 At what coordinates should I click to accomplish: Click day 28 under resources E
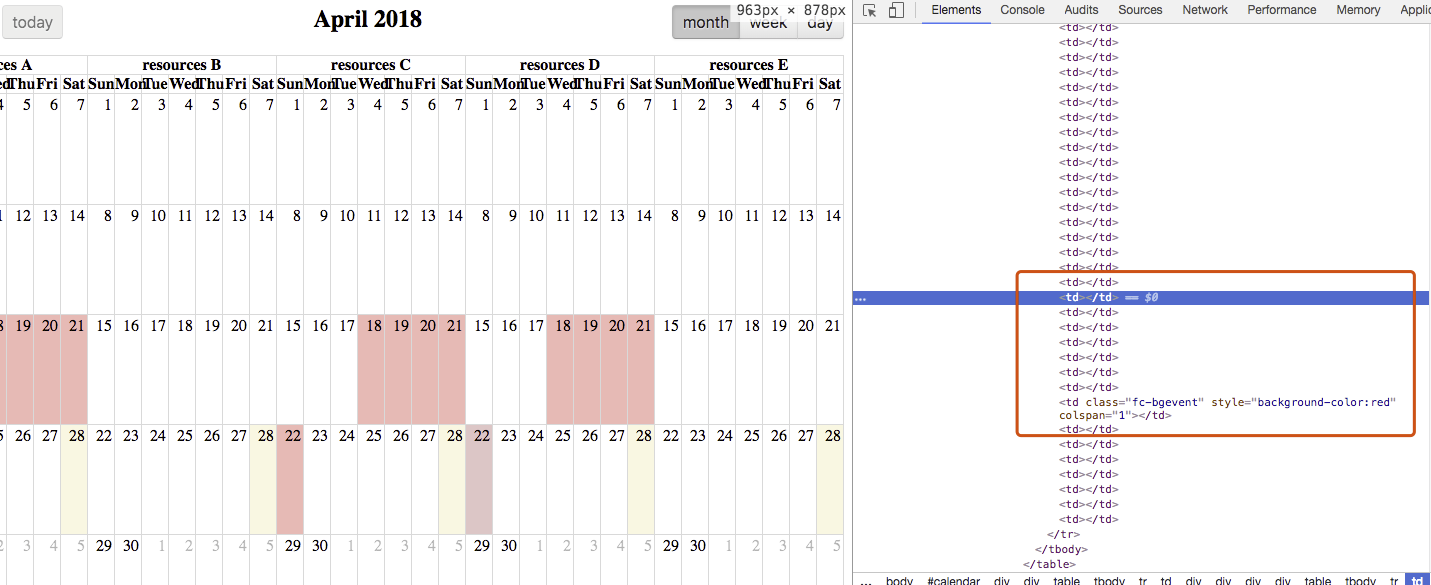[x=832, y=436]
